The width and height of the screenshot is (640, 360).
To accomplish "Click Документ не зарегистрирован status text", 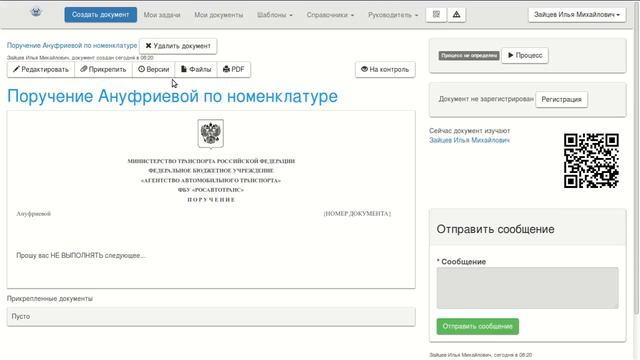I will 486,99.
